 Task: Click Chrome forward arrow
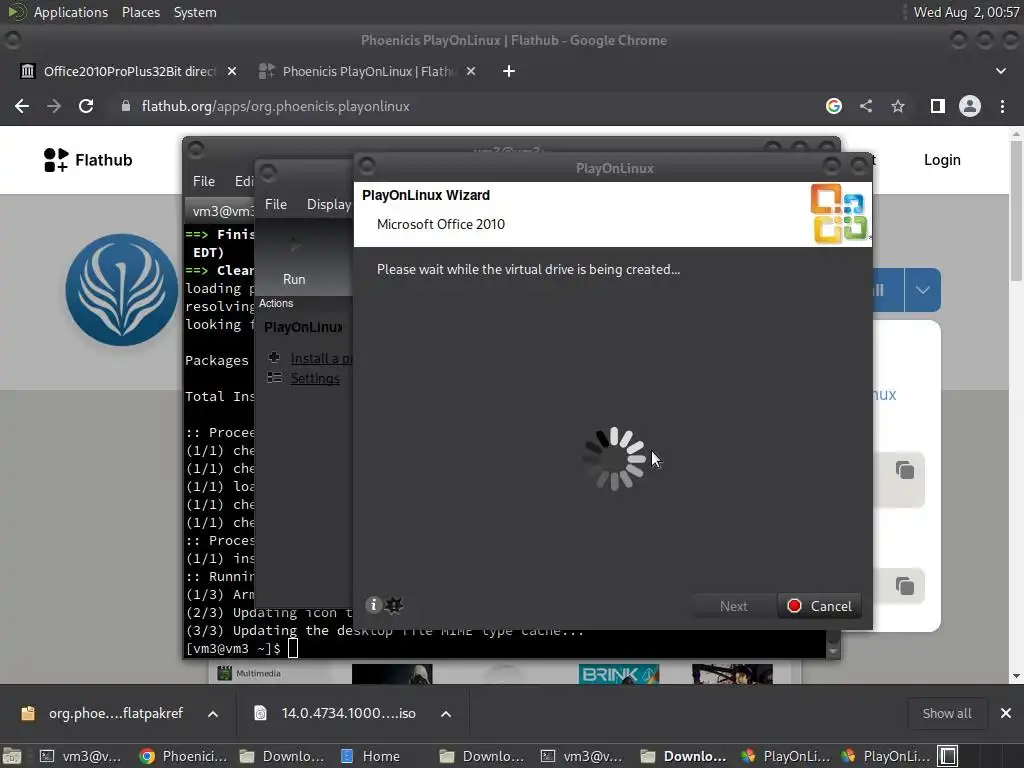pos(54,106)
